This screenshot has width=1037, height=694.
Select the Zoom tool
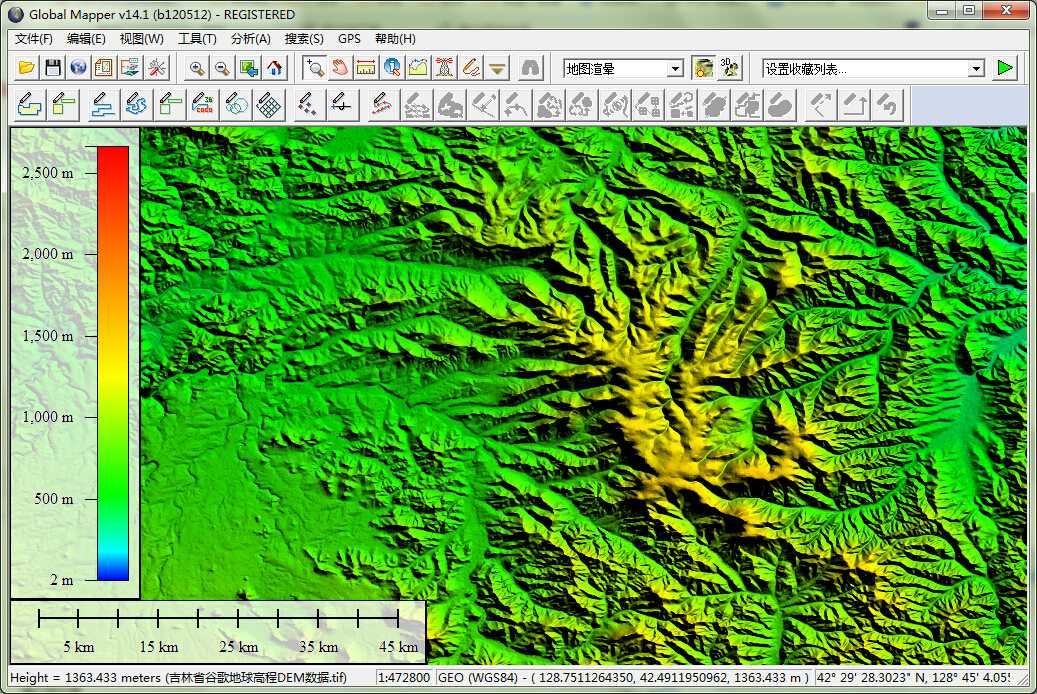pyautogui.click(x=315, y=67)
